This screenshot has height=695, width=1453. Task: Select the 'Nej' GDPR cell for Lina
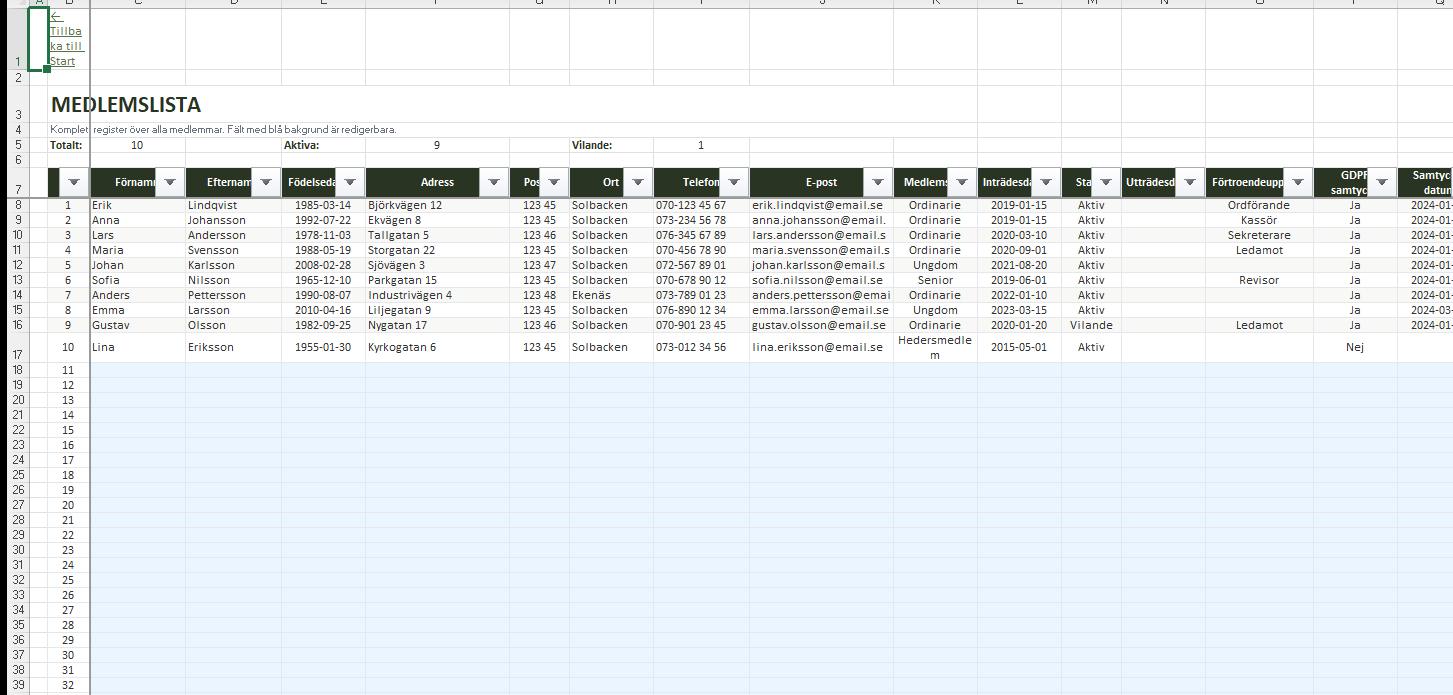[x=1354, y=347]
